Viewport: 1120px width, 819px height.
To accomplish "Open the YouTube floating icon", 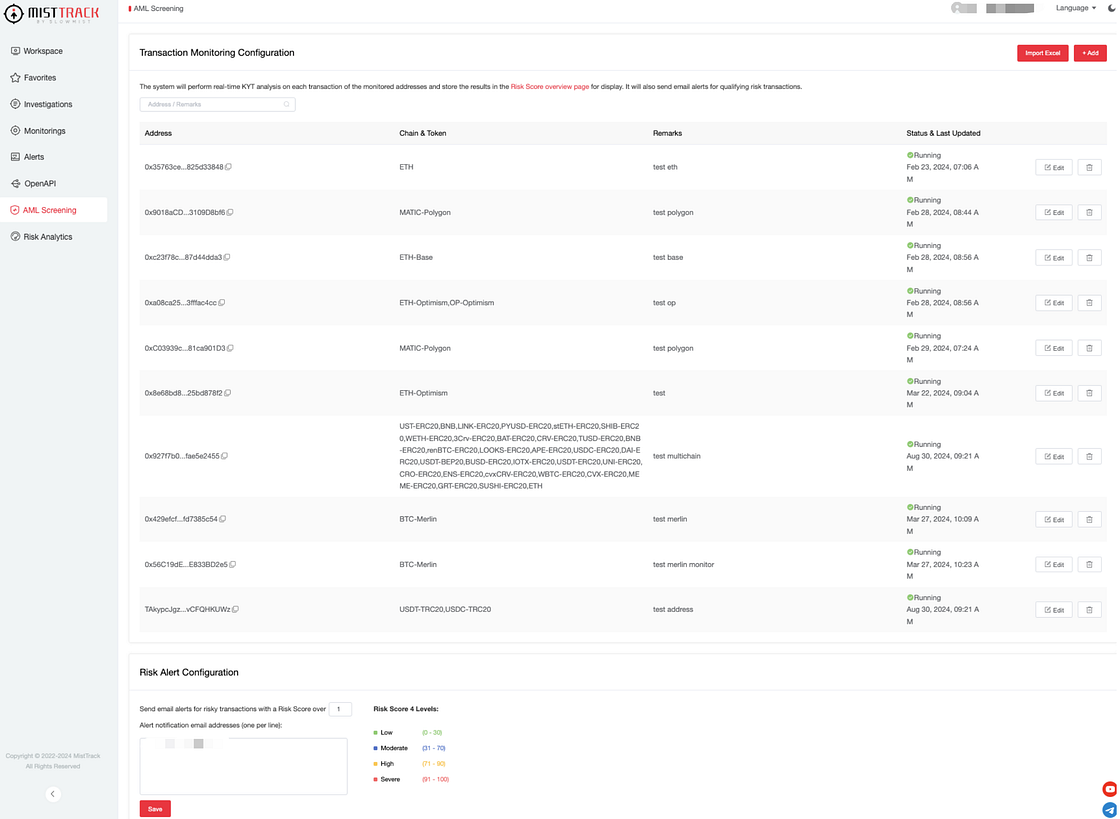I will 1109,789.
